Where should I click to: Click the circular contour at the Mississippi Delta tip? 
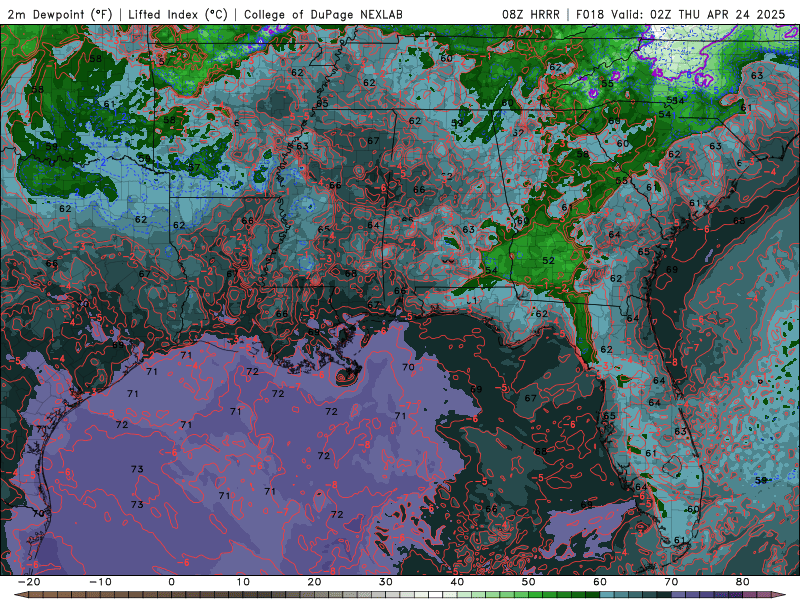347,377
